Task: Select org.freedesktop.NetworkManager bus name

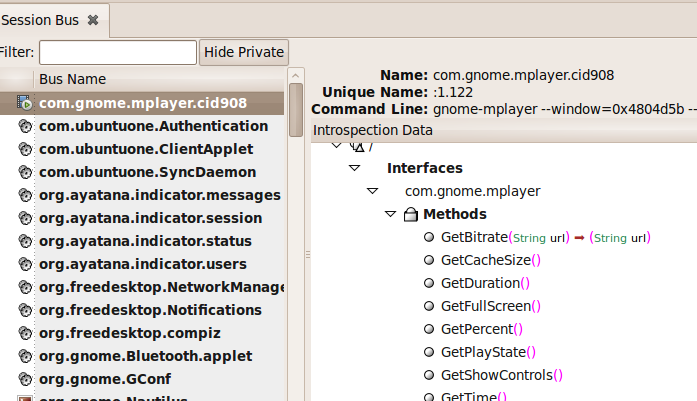Action: pos(162,287)
